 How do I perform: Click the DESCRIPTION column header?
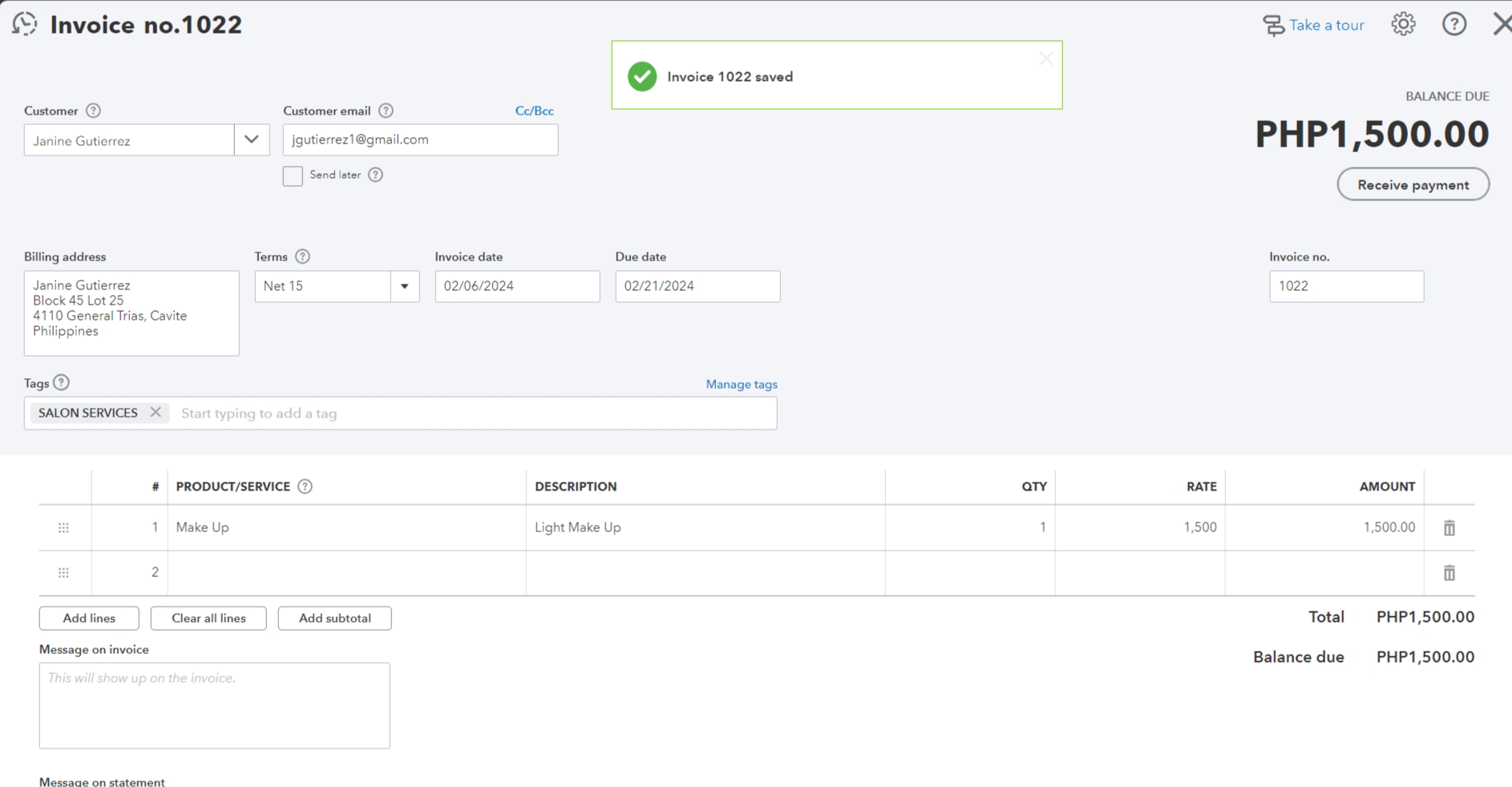pos(576,486)
